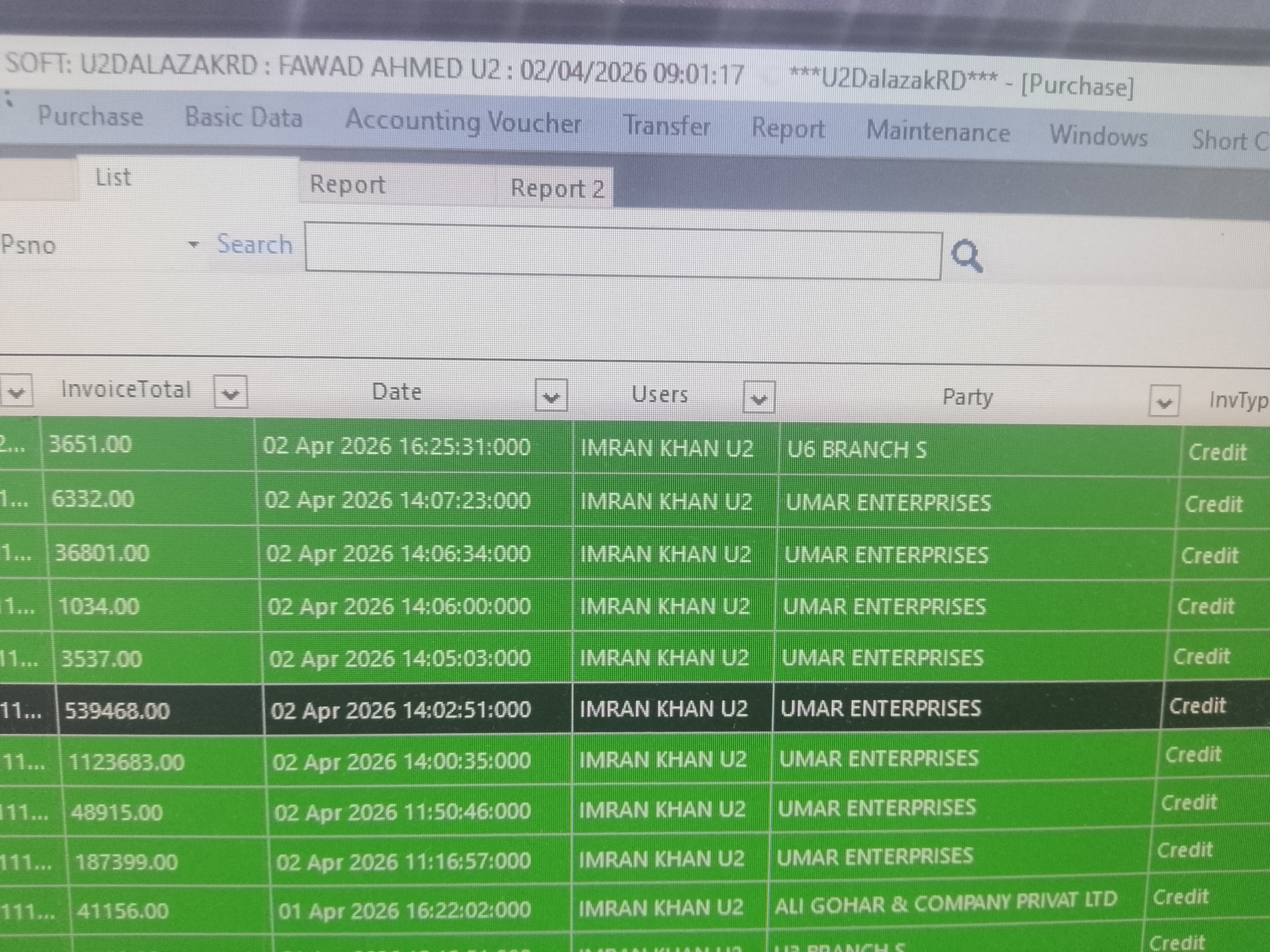1270x952 pixels.
Task: Switch to the Report tab
Action: pyautogui.click(x=347, y=184)
